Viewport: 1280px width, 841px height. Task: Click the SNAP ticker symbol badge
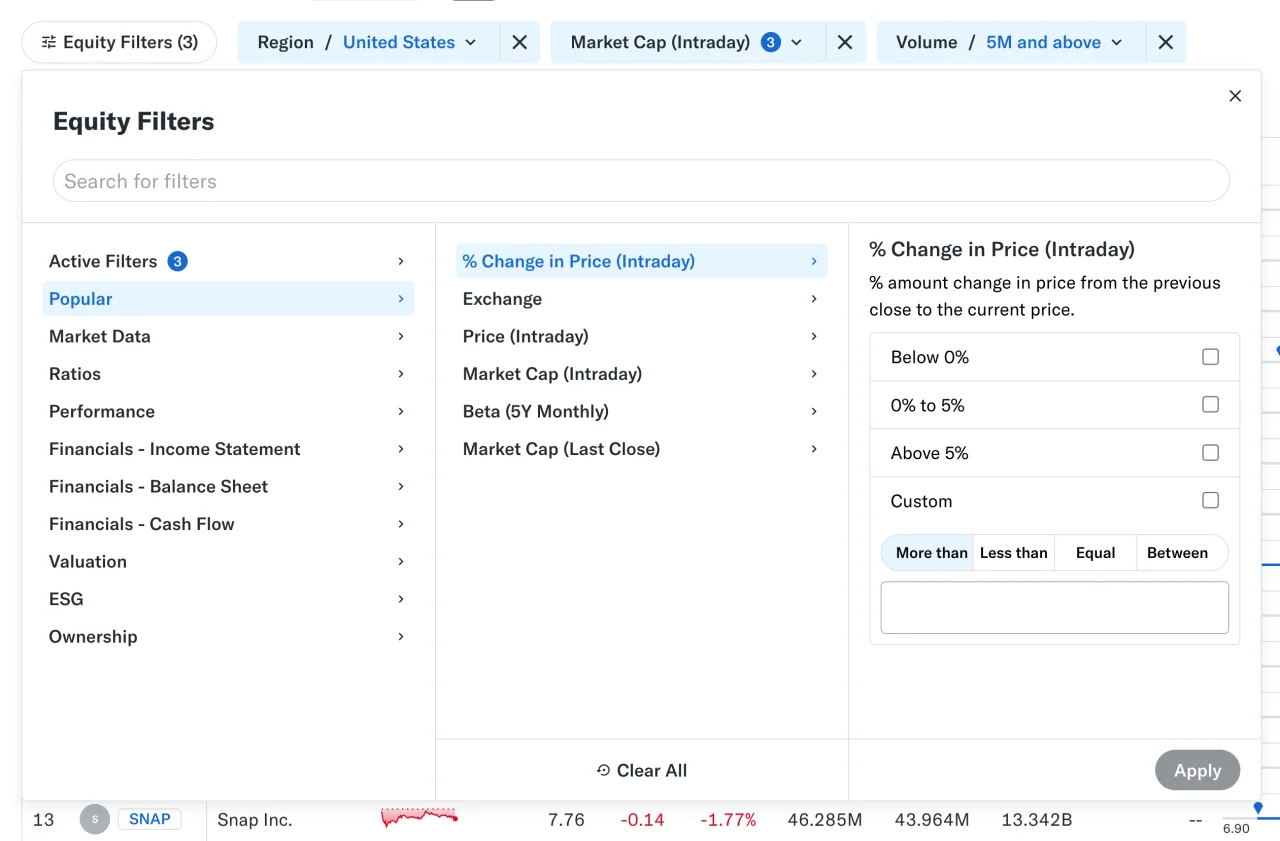pos(150,819)
